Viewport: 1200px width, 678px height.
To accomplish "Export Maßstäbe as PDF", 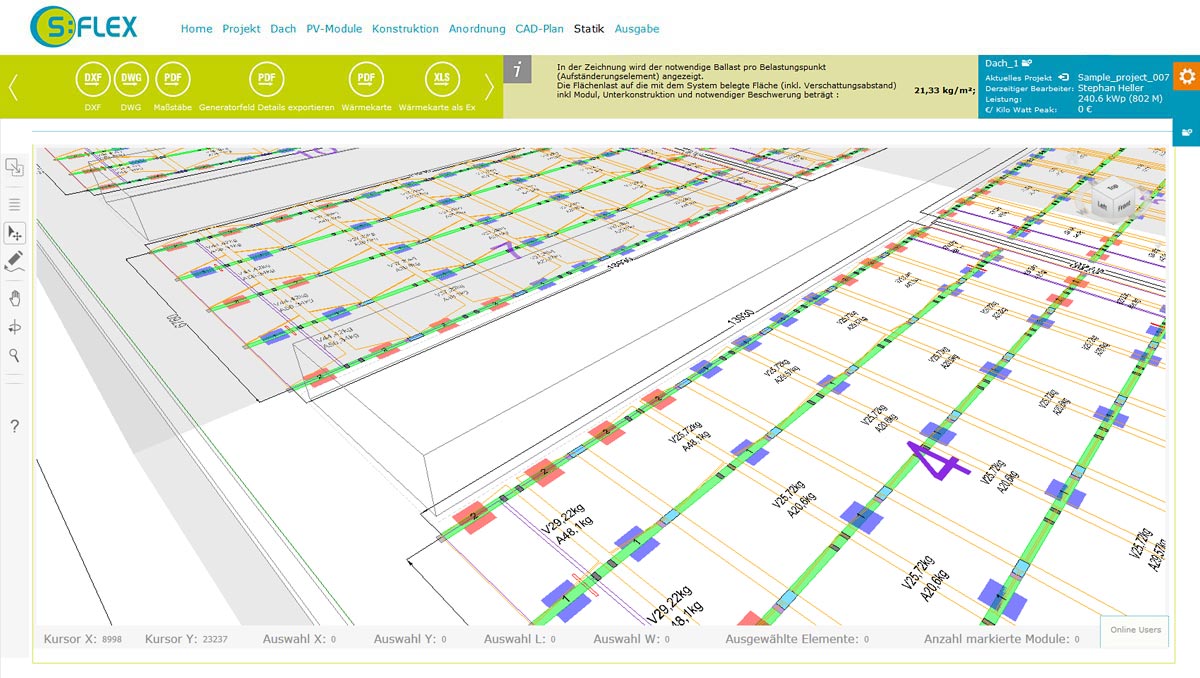I will (x=172, y=78).
